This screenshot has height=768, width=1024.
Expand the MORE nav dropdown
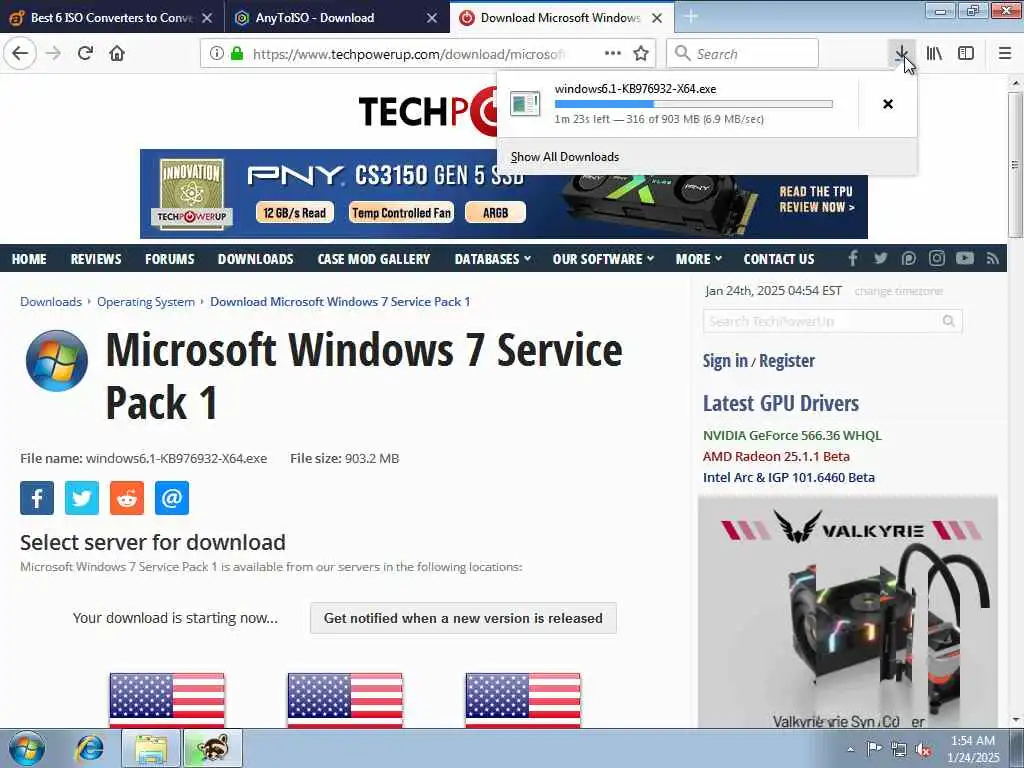[699, 259]
